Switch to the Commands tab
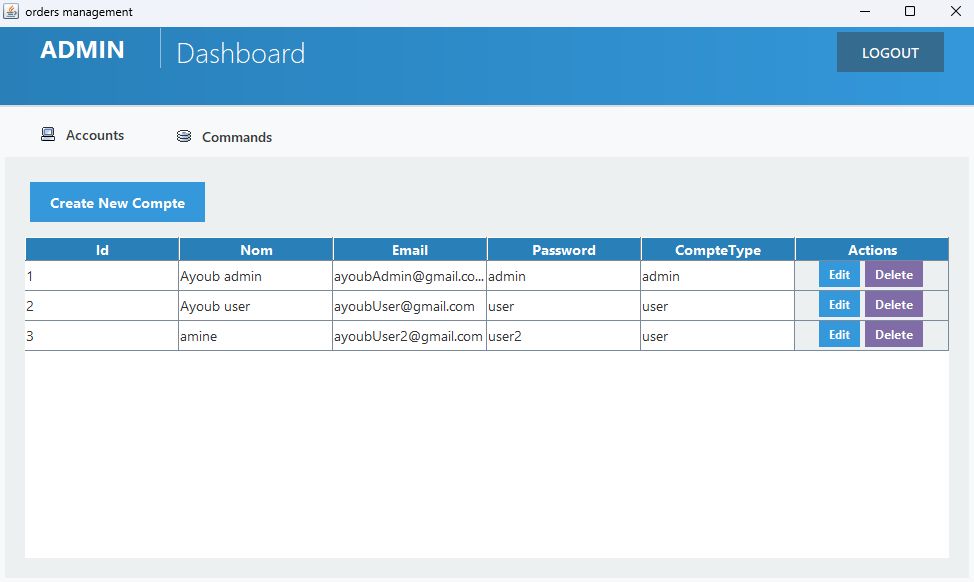Viewport: 974px width, 582px height. 224,137
